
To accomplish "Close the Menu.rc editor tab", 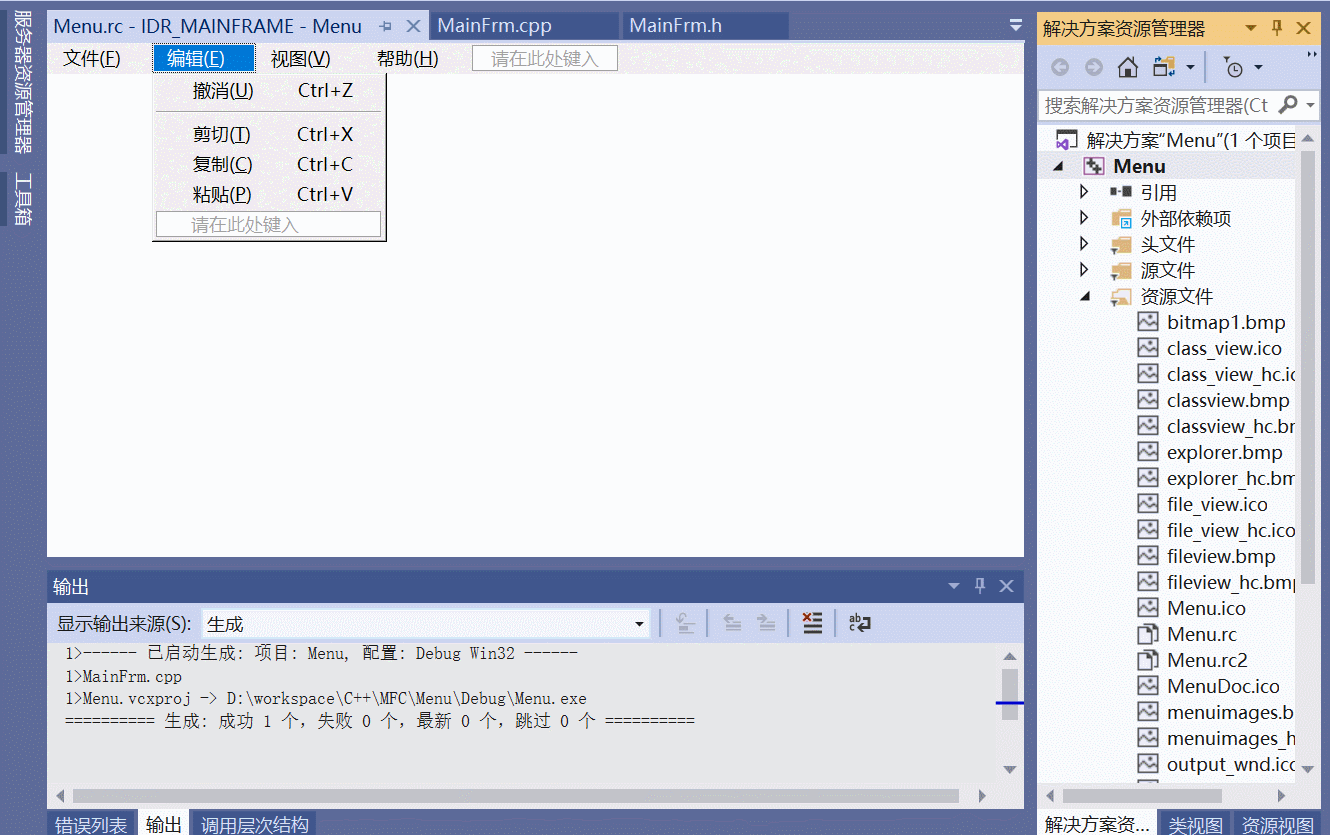I will tap(413, 26).
